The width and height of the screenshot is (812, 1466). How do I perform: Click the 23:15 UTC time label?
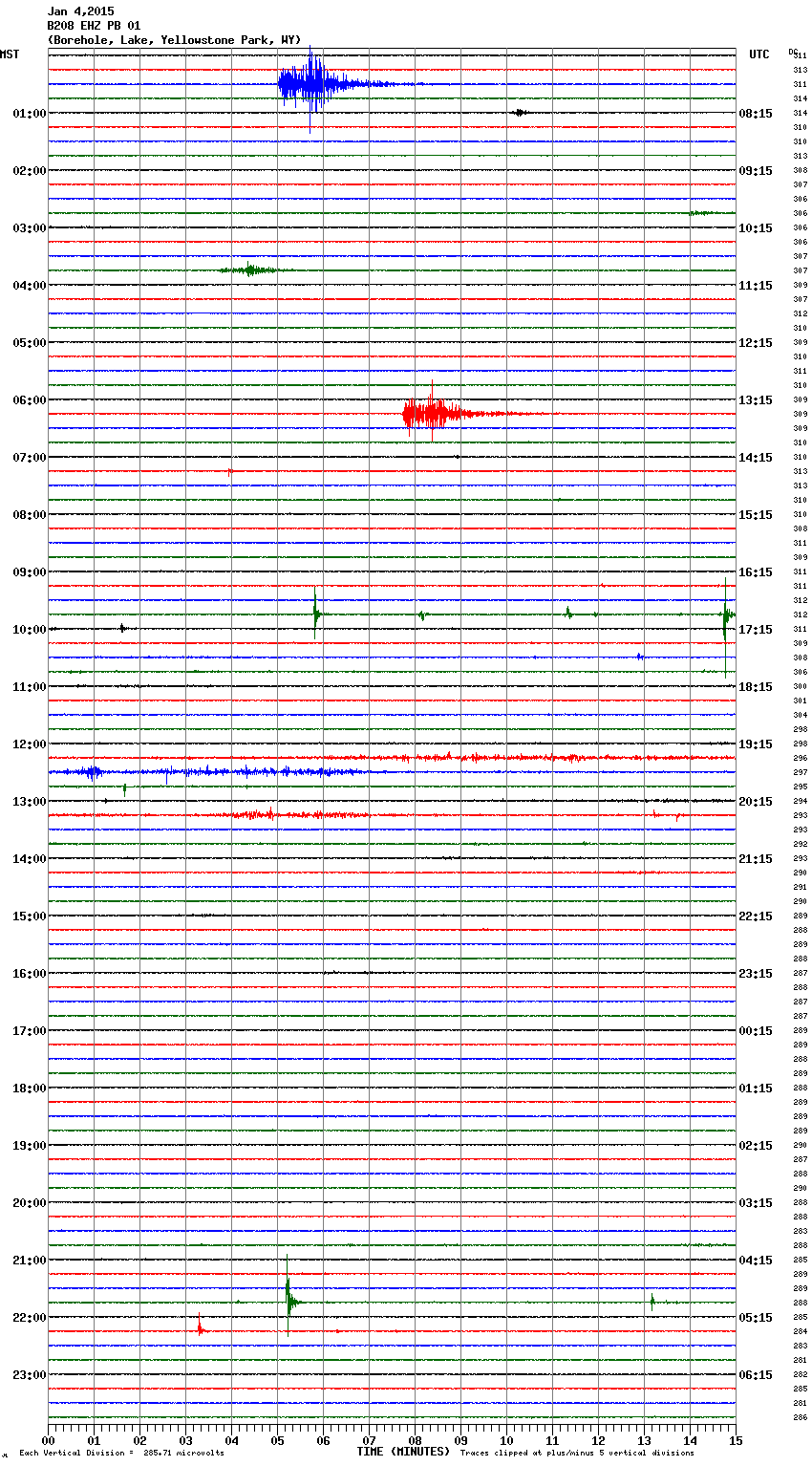pyautogui.click(x=756, y=974)
